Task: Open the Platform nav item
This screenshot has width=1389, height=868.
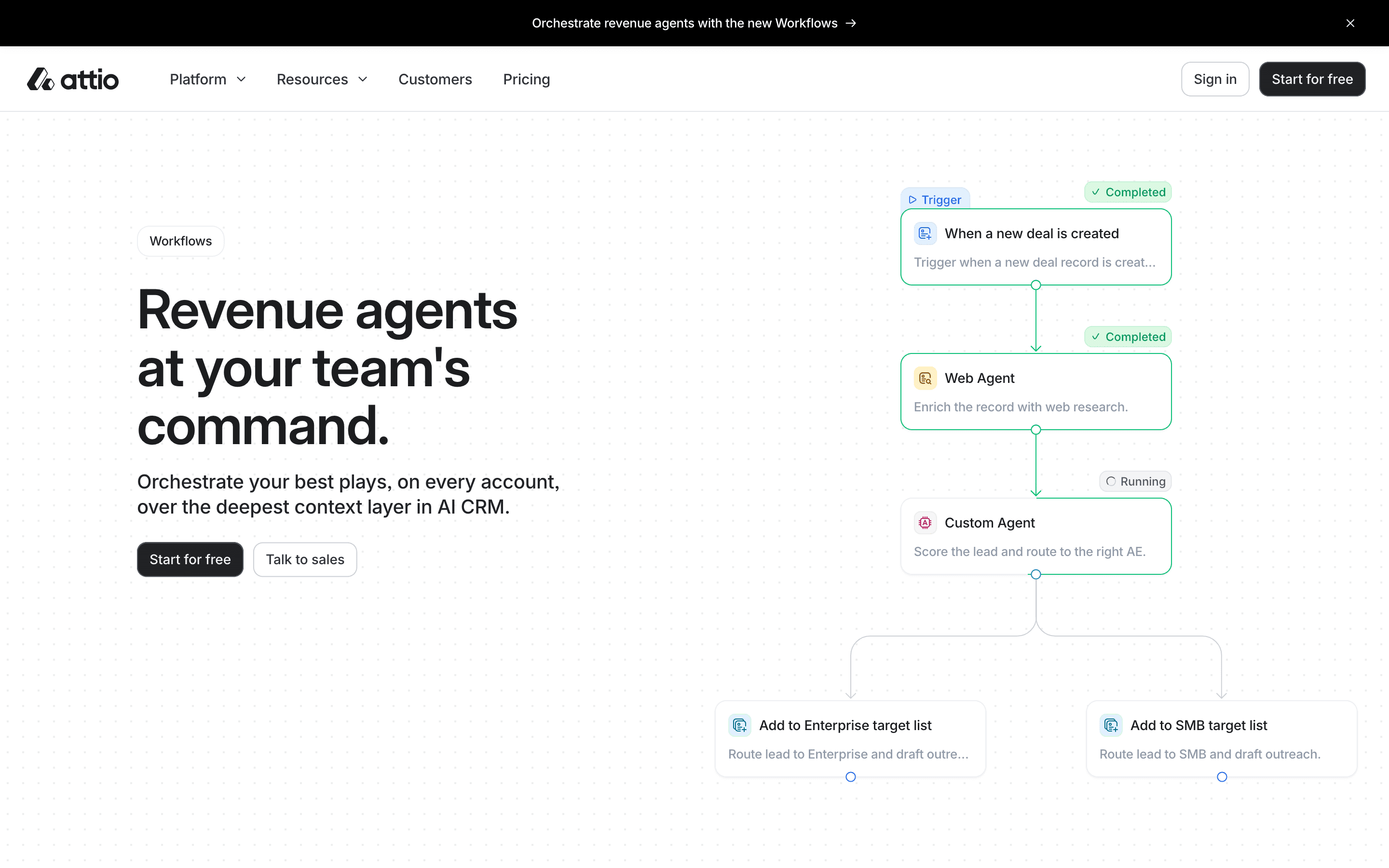Action: click(208, 79)
